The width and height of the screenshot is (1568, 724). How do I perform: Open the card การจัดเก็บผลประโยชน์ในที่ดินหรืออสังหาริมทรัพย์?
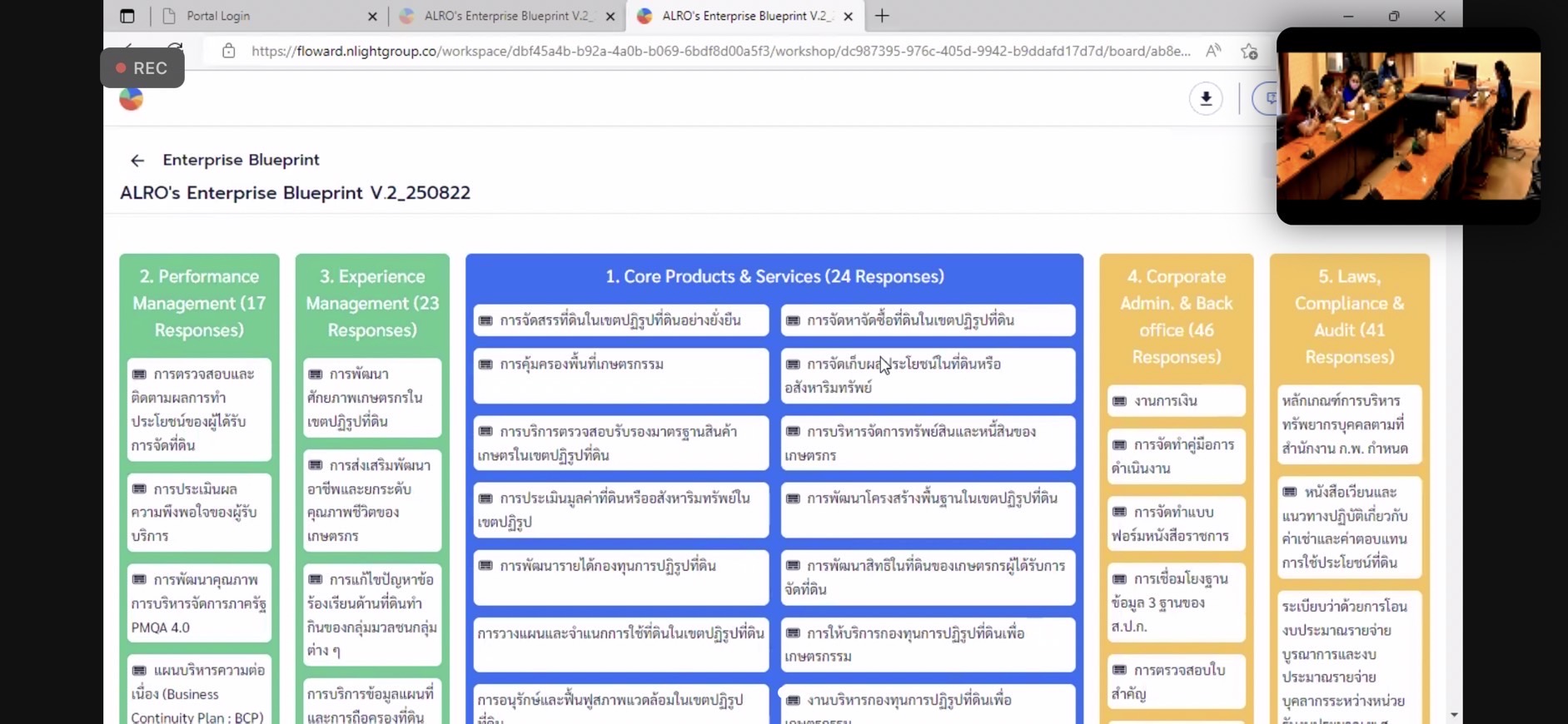click(x=928, y=376)
